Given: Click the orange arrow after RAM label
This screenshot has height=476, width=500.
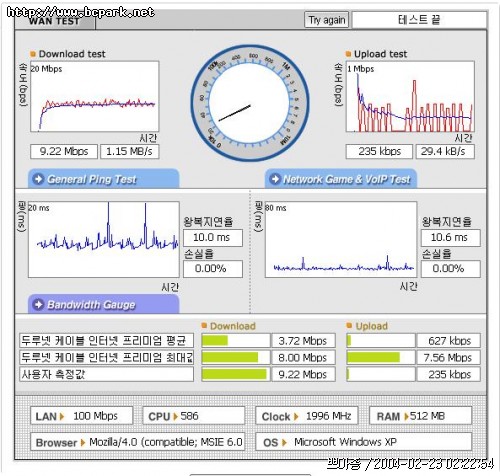Looking at the screenshot, I should [x=406, y=416].
